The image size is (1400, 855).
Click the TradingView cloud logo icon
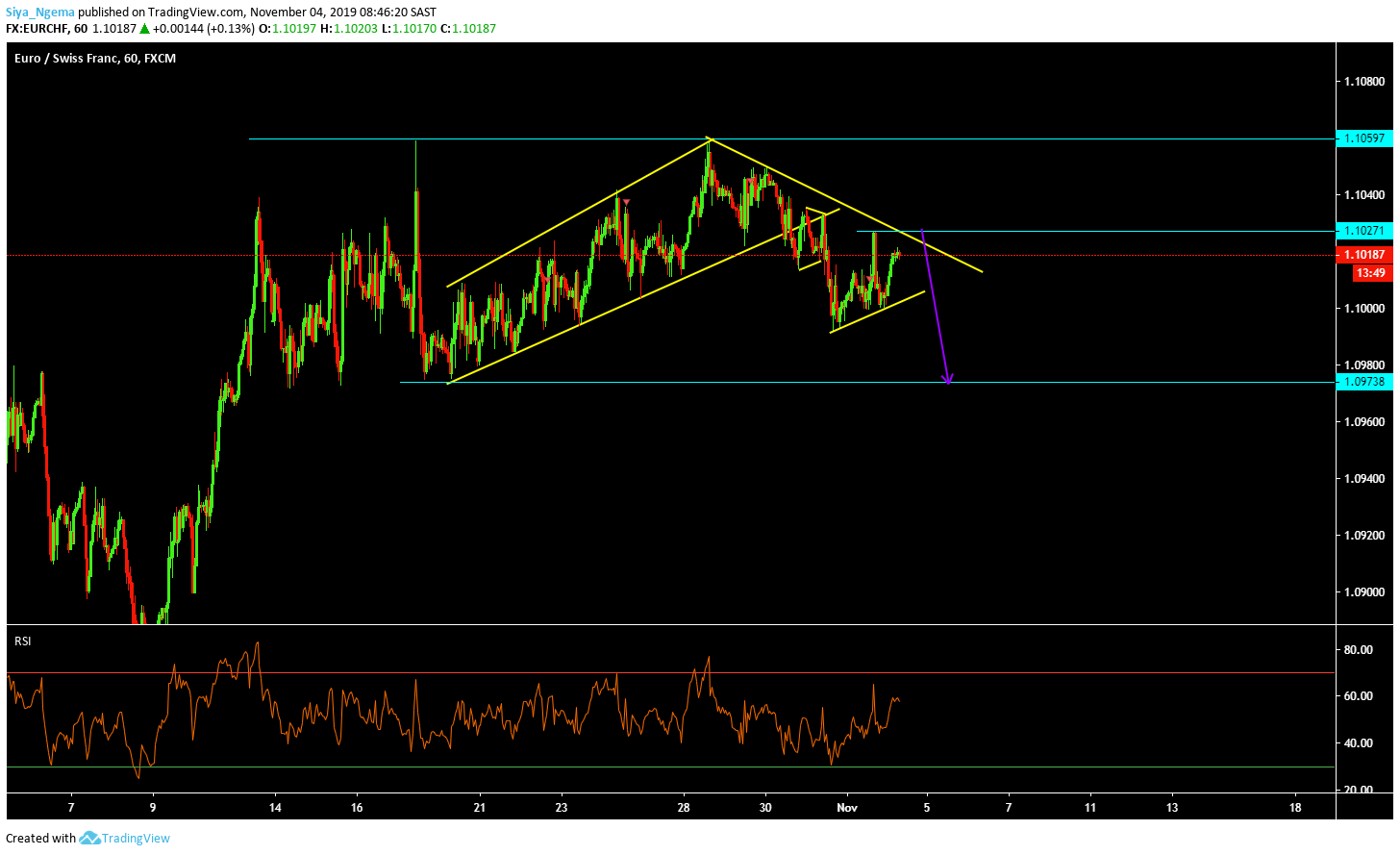click(x=89, y=838)
